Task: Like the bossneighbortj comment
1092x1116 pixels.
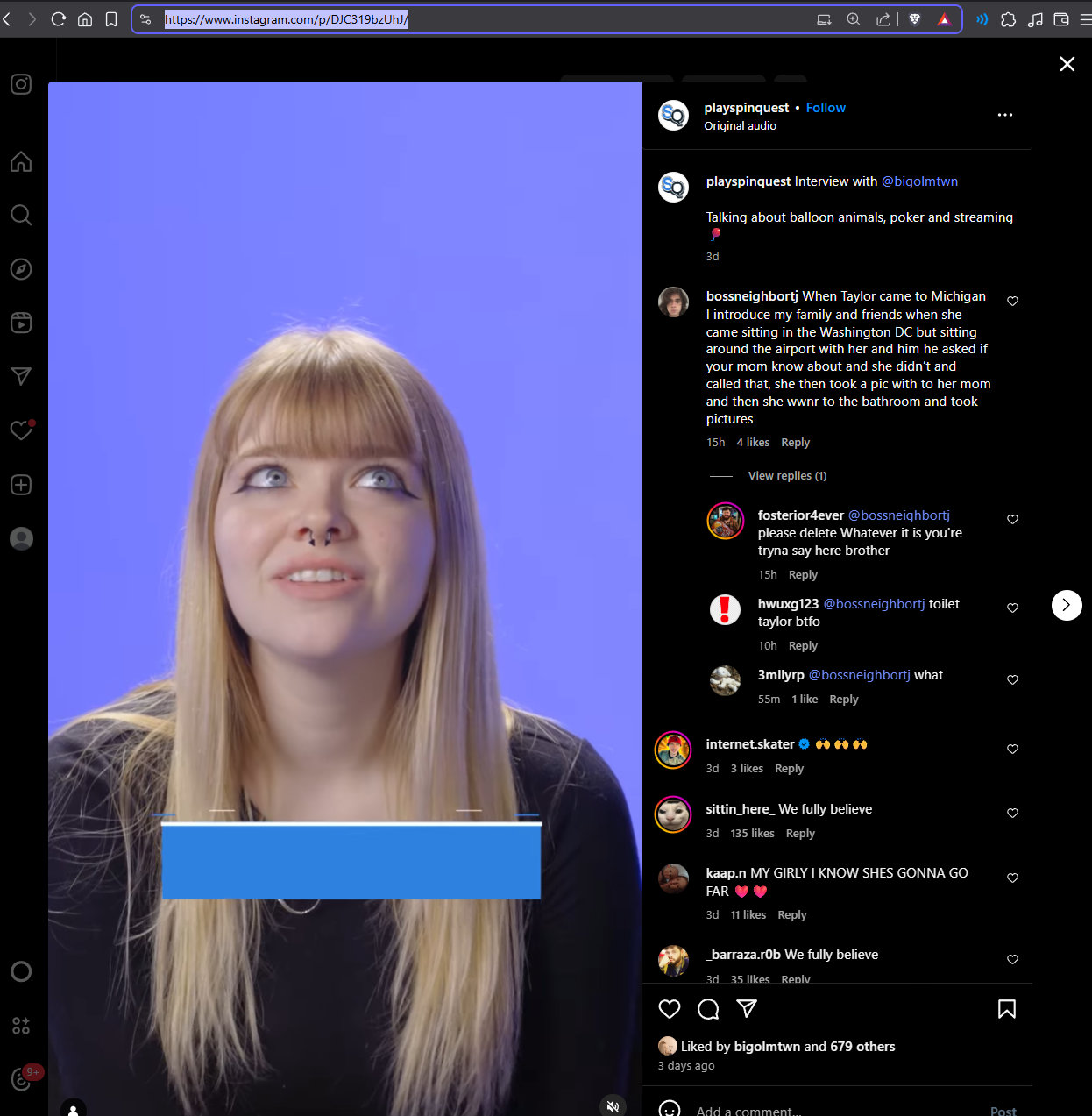Action: tap(1012, 301)
